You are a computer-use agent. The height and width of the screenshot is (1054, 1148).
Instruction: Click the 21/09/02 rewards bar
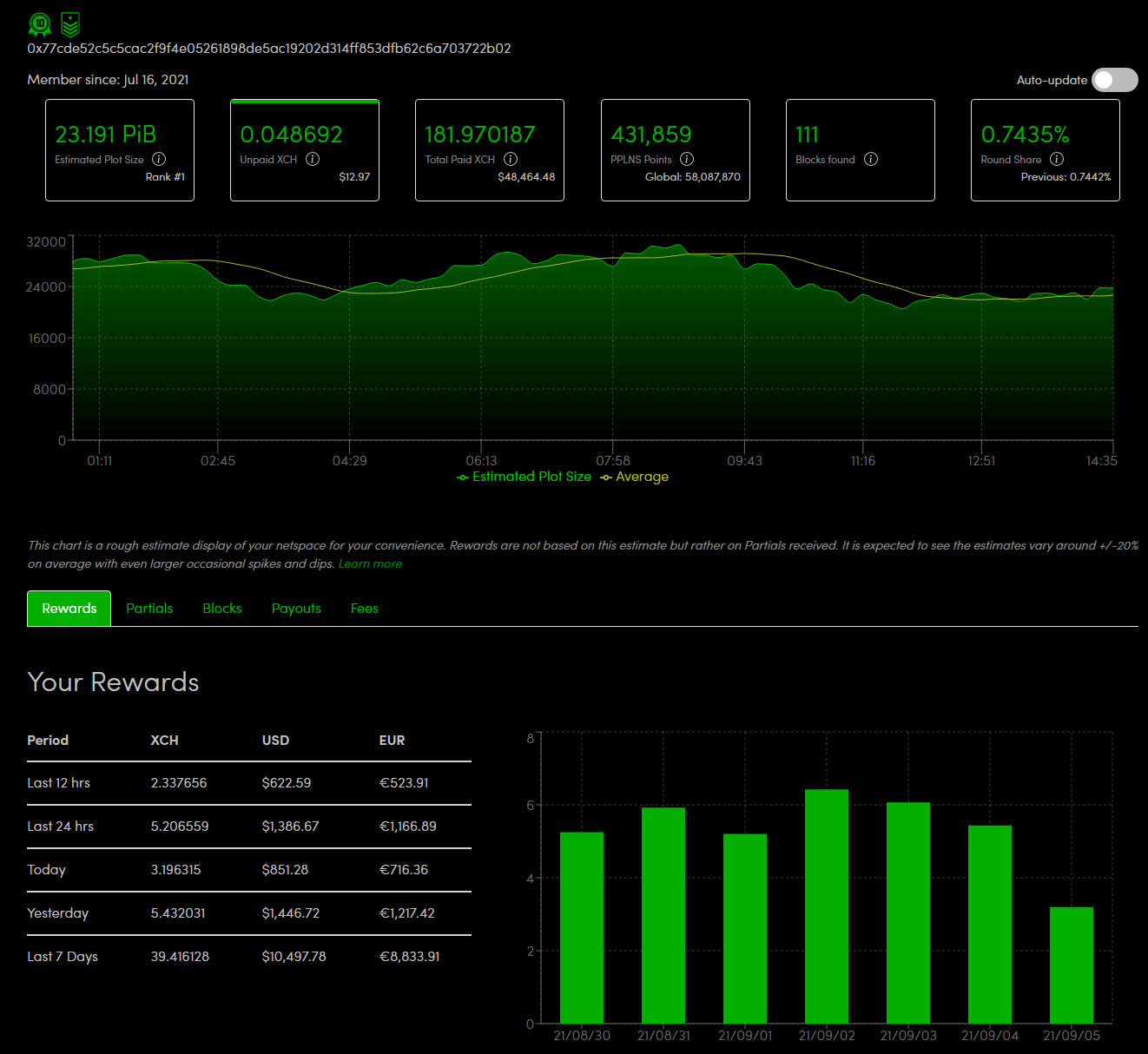click(x=827, y=906)
